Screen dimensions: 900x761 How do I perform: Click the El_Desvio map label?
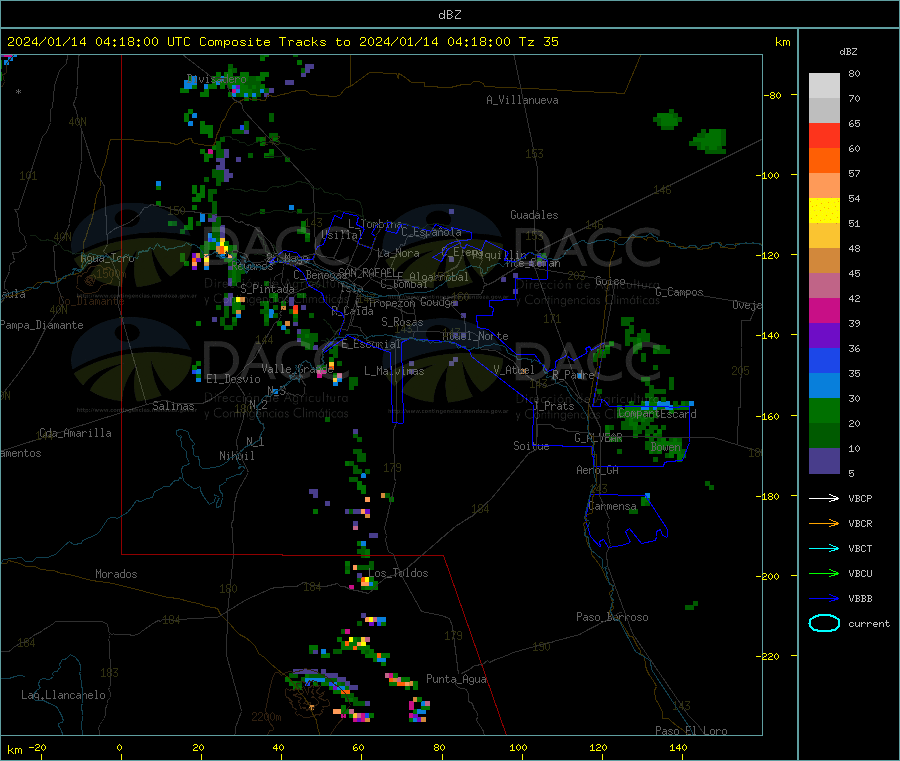(233, 379)
